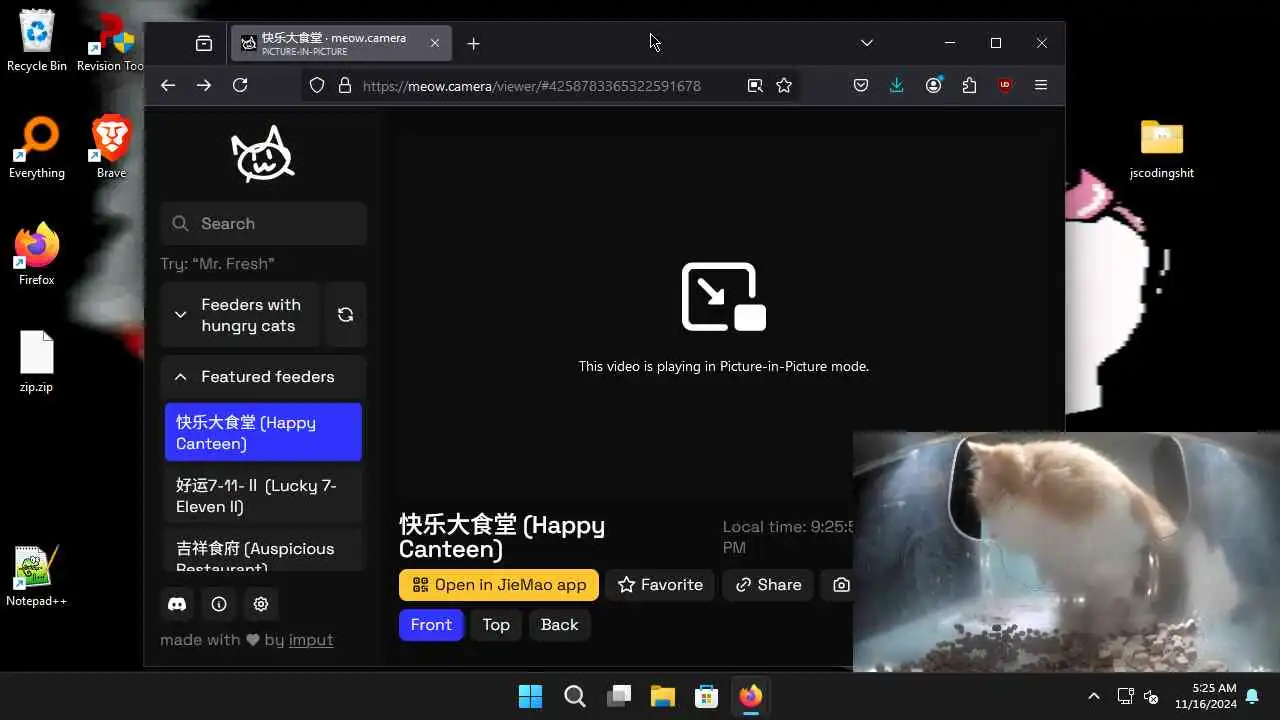Click the picture-in-picture cat video window

coord(1066,552)
